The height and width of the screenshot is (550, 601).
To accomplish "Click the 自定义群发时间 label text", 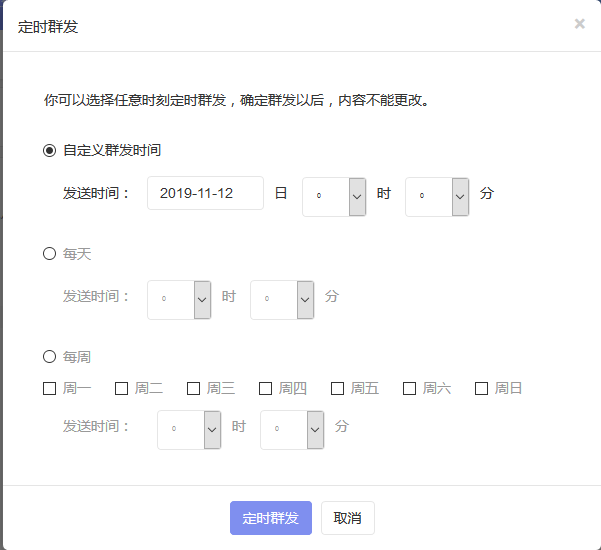I will coord(112,150).
